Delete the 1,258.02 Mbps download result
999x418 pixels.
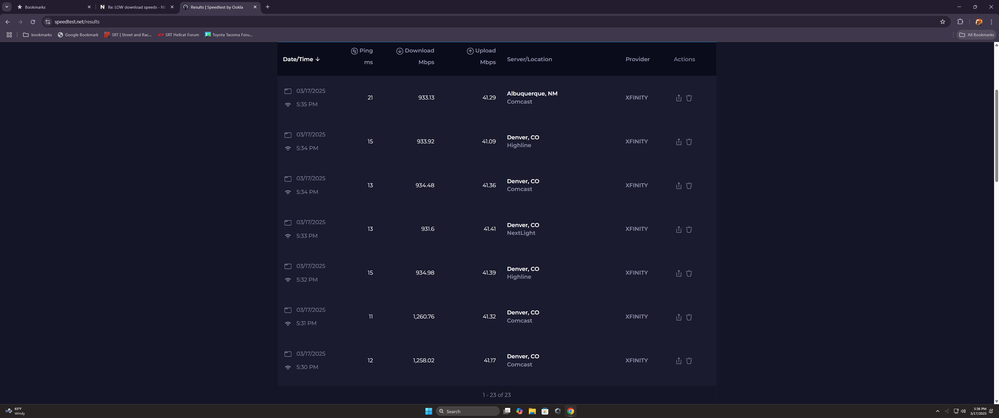point(689,361)
